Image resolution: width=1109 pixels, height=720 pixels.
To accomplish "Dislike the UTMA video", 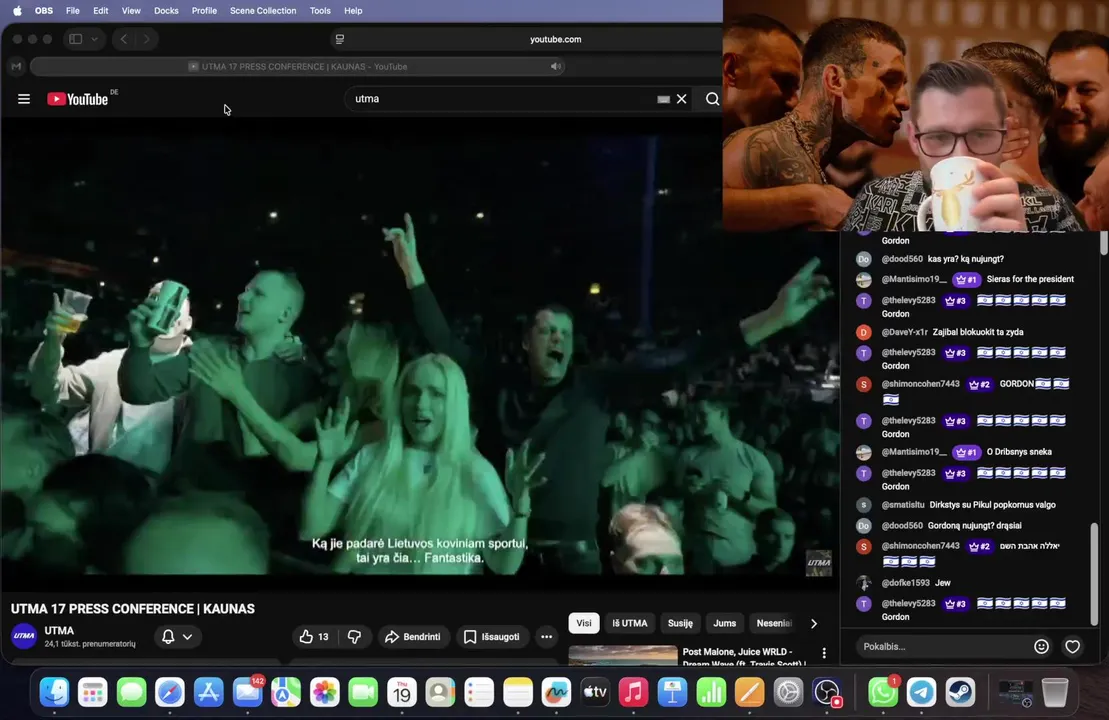I will pyautogui.click(x=354, y=637).
